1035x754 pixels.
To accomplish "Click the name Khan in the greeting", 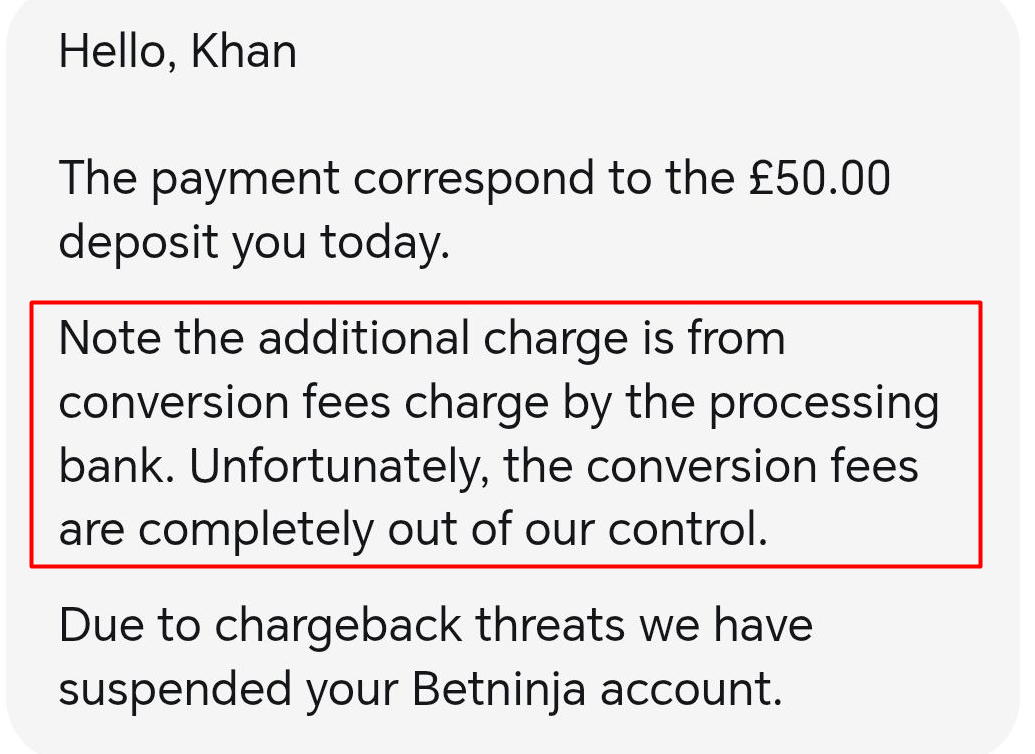I will click(243, 50).
